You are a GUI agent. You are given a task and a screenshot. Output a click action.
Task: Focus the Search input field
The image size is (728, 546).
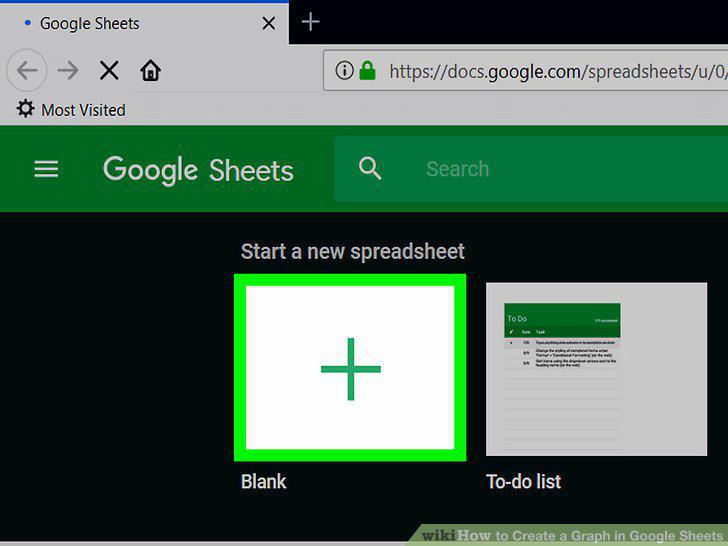(531, 169)
